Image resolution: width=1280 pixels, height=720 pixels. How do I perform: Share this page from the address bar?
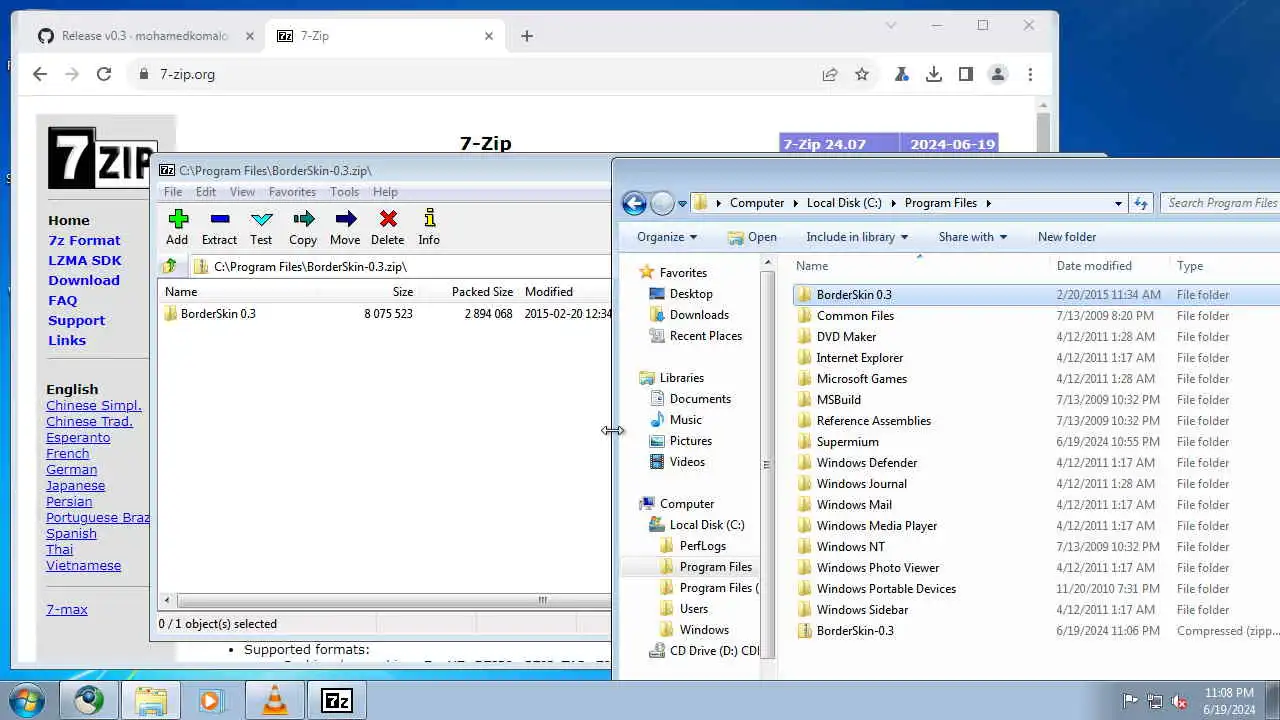coord(830,74)
